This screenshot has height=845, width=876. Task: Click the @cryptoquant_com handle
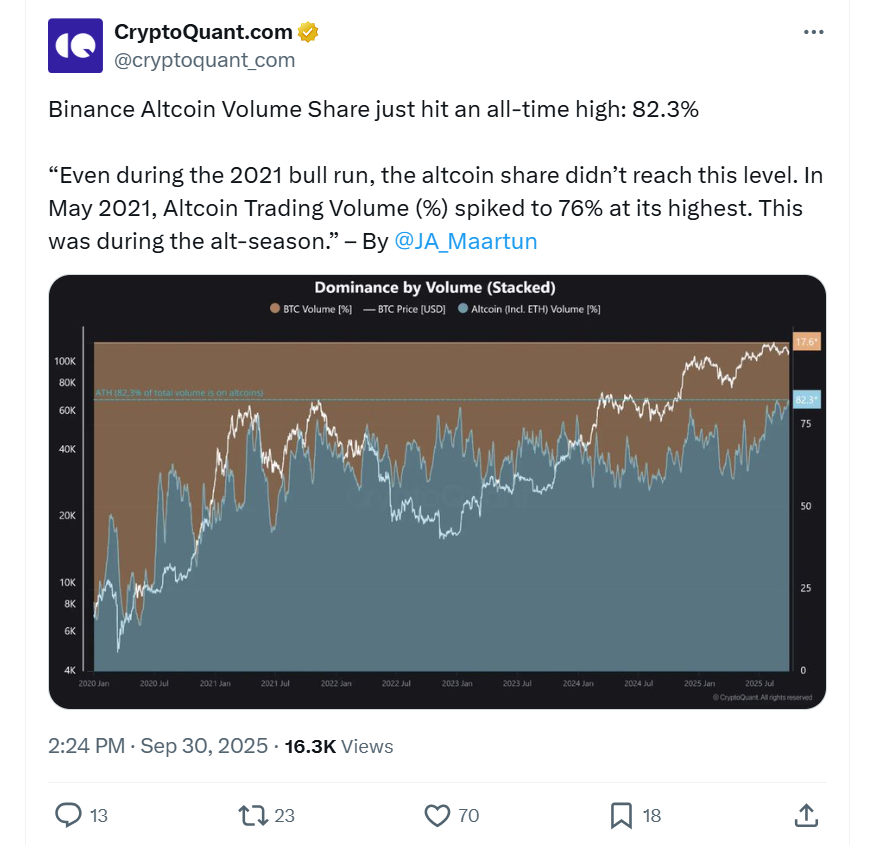point(205,60)
